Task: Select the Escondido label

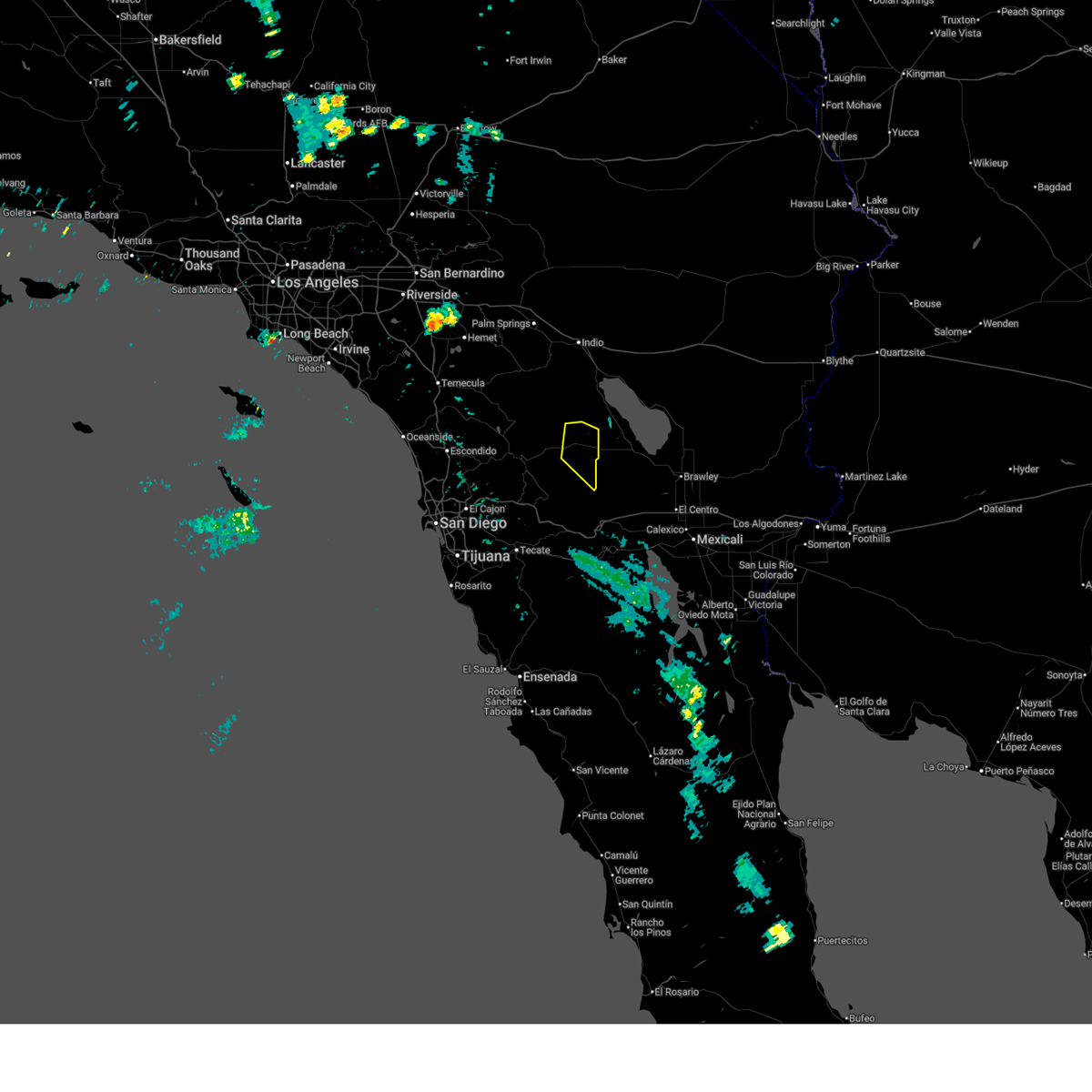Action: [472, 451]
